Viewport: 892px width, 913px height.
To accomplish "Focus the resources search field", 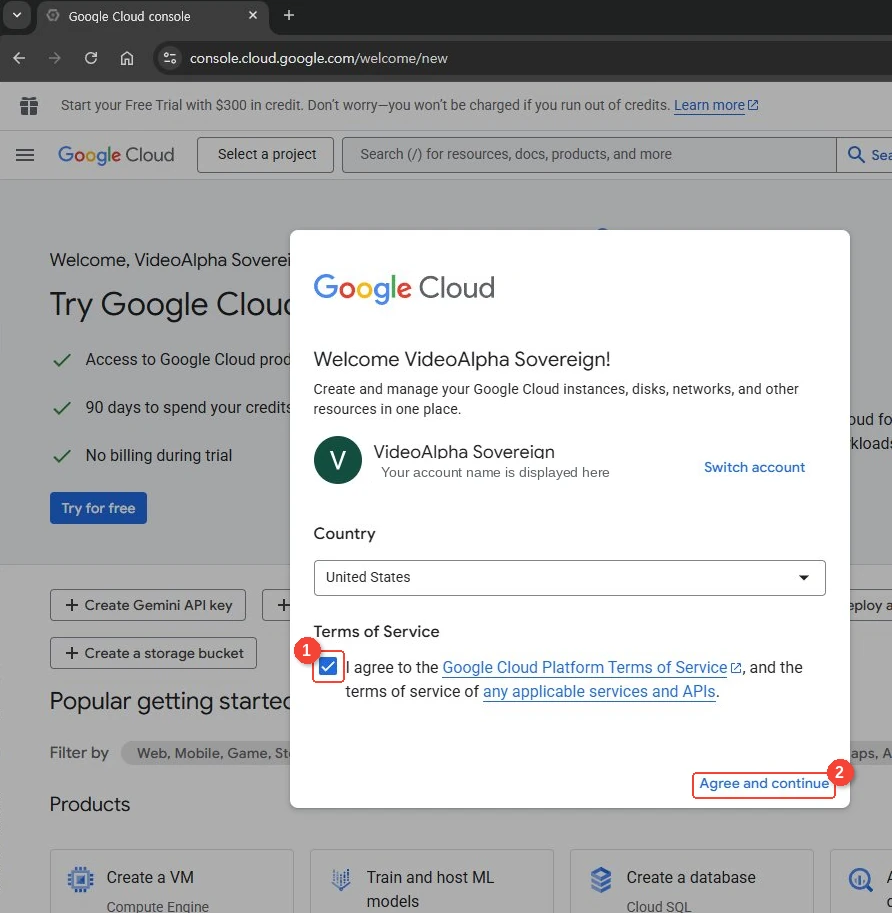I will click(x=589, y=155).
